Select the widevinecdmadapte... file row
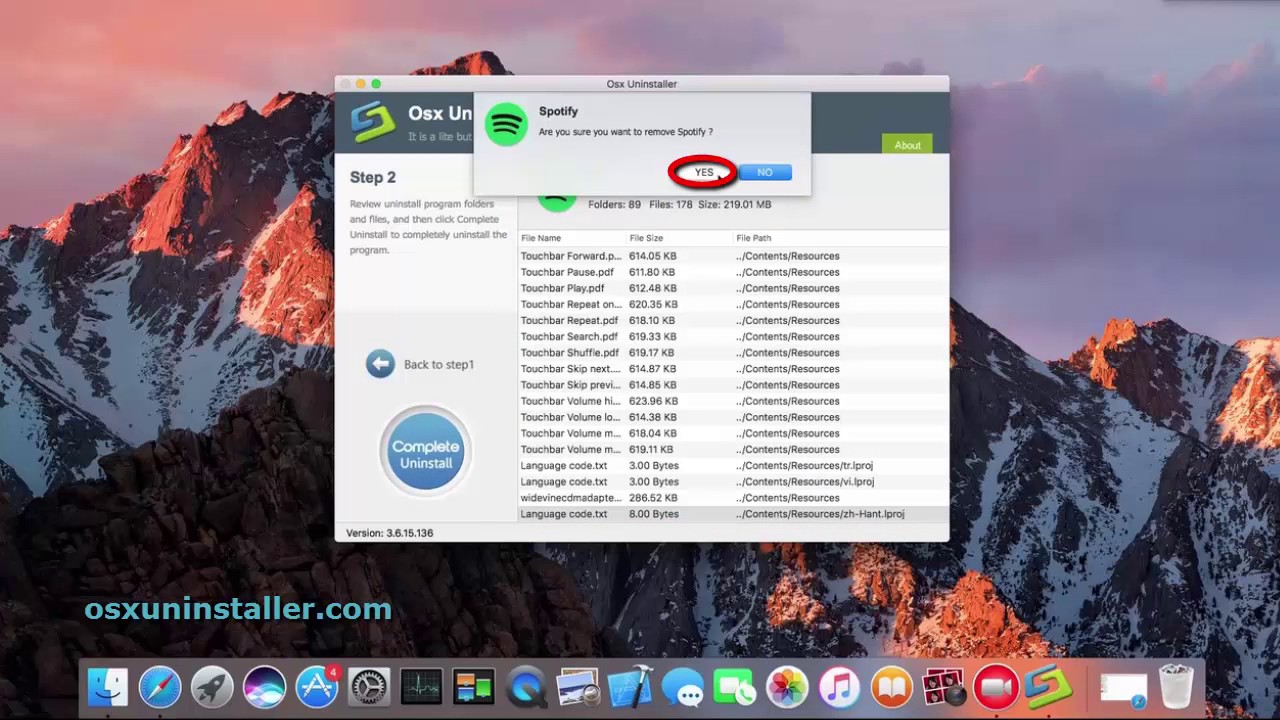 tap(733, 497)
